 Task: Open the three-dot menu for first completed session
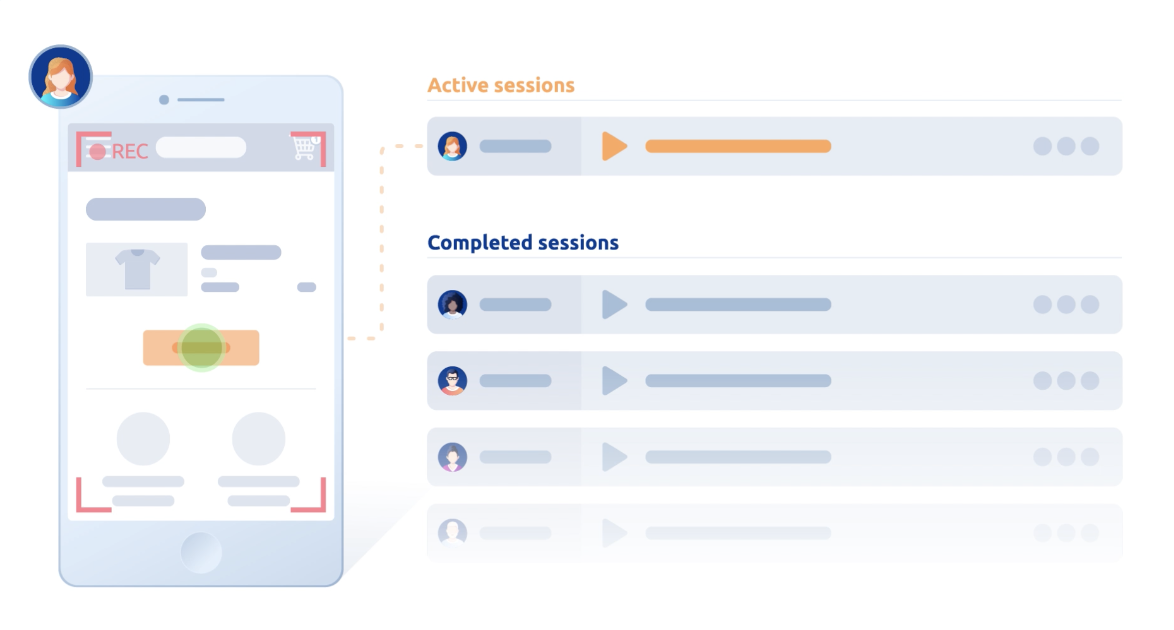point(1066,304)
